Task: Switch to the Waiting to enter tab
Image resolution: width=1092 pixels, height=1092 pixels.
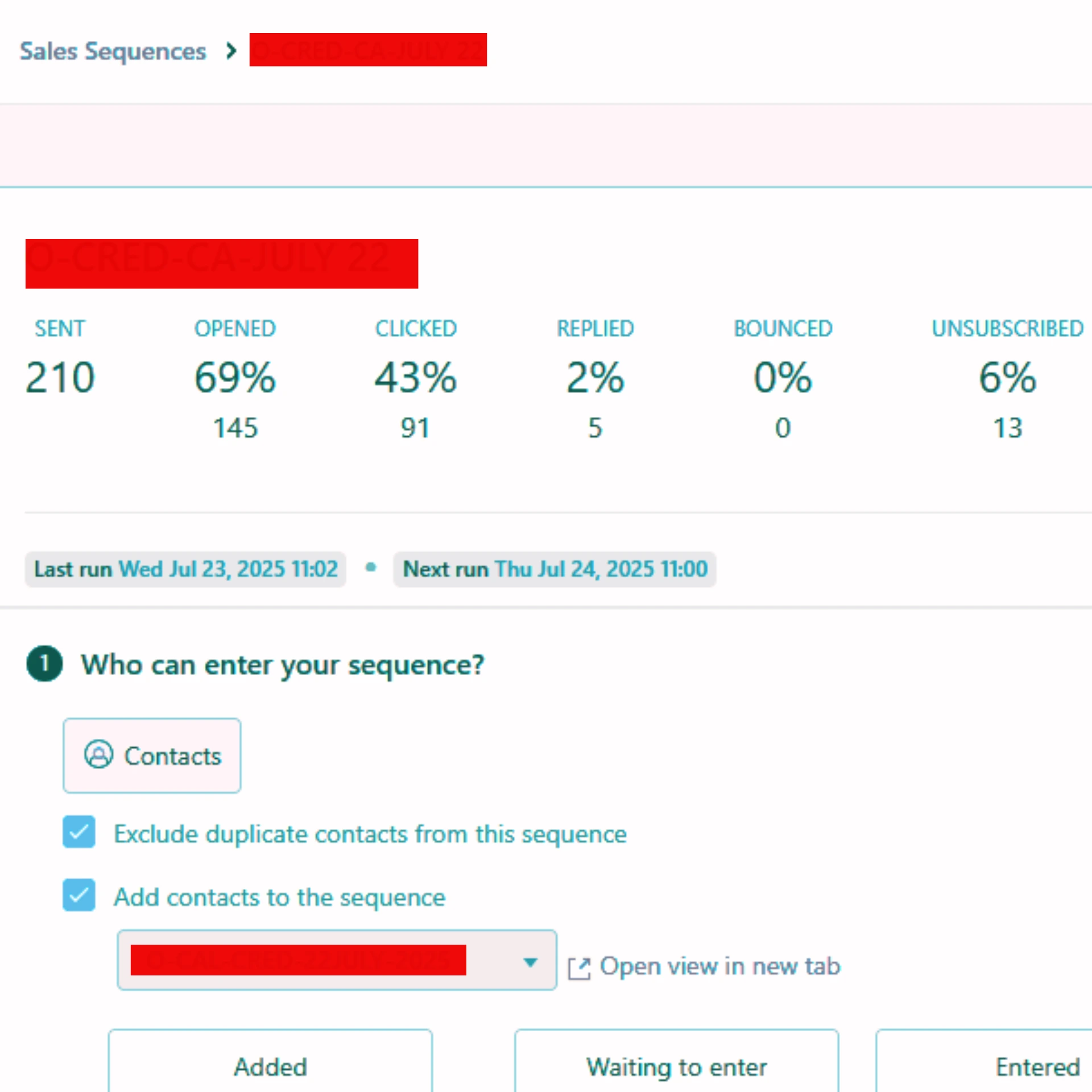Action: [x=676, y=1066]
